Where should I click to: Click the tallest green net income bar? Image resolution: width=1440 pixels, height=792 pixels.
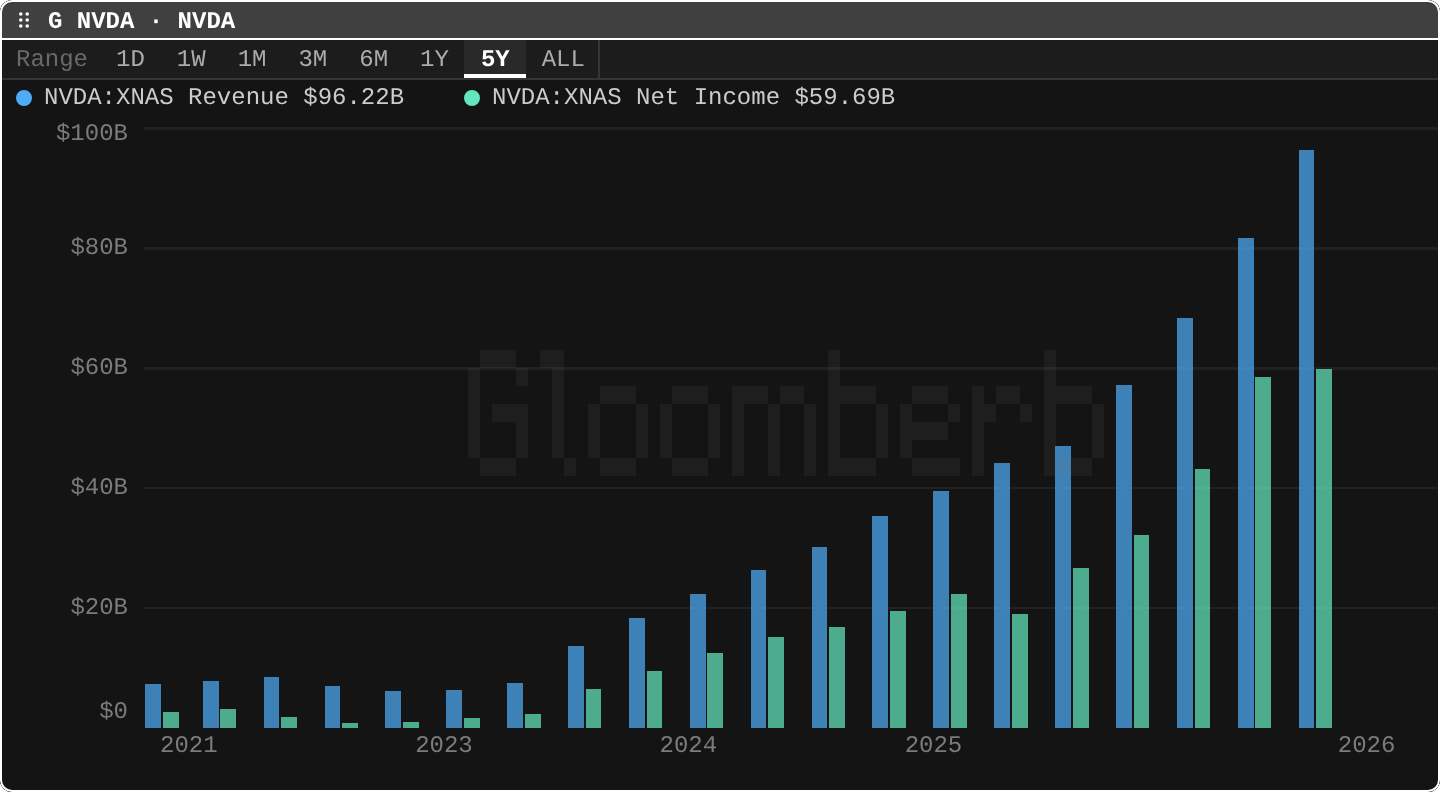point(1324,548)
